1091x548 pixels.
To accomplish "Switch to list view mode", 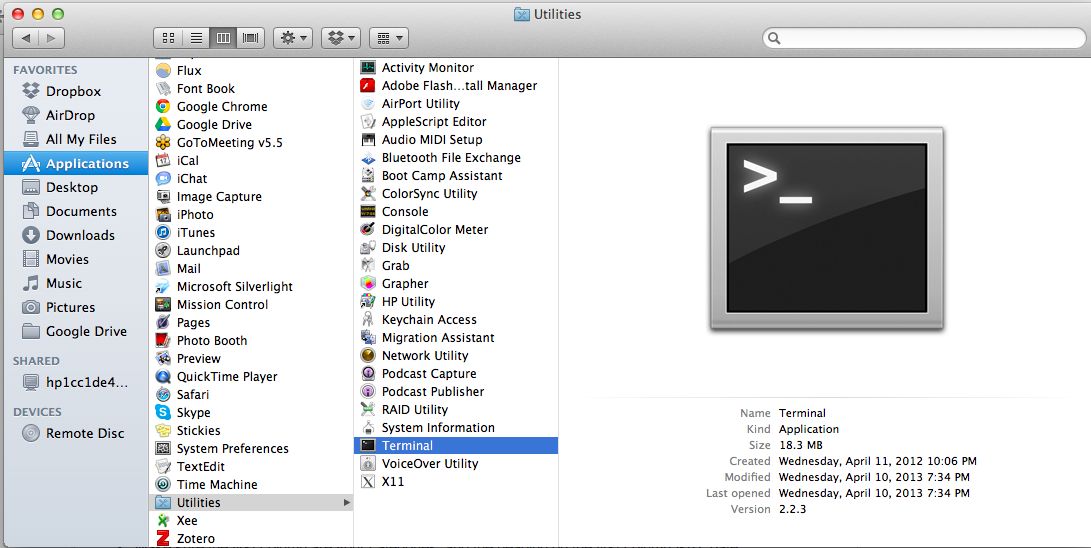I will pos(196,38).
